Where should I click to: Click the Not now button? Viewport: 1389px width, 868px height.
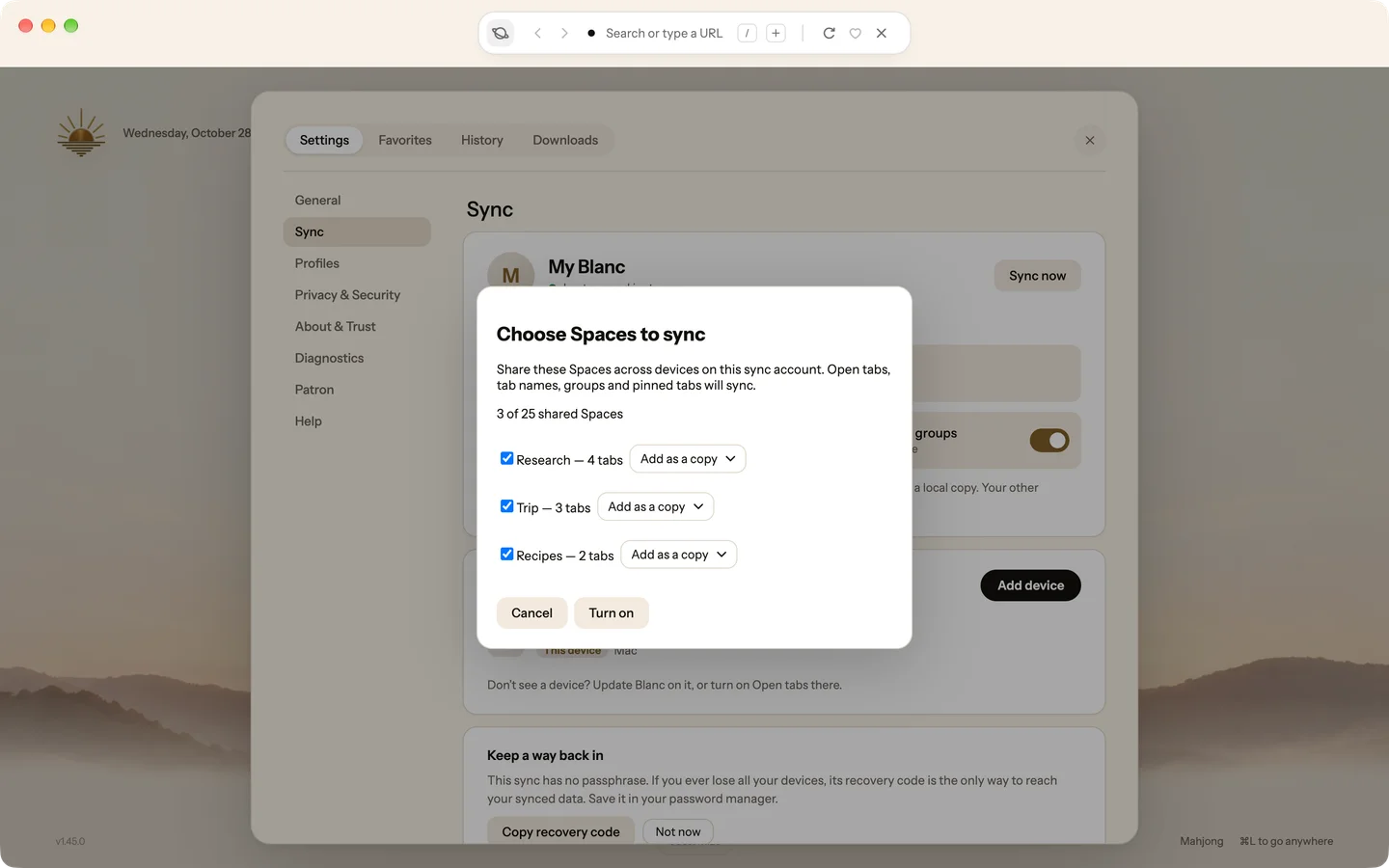click(x=678, y=831)
